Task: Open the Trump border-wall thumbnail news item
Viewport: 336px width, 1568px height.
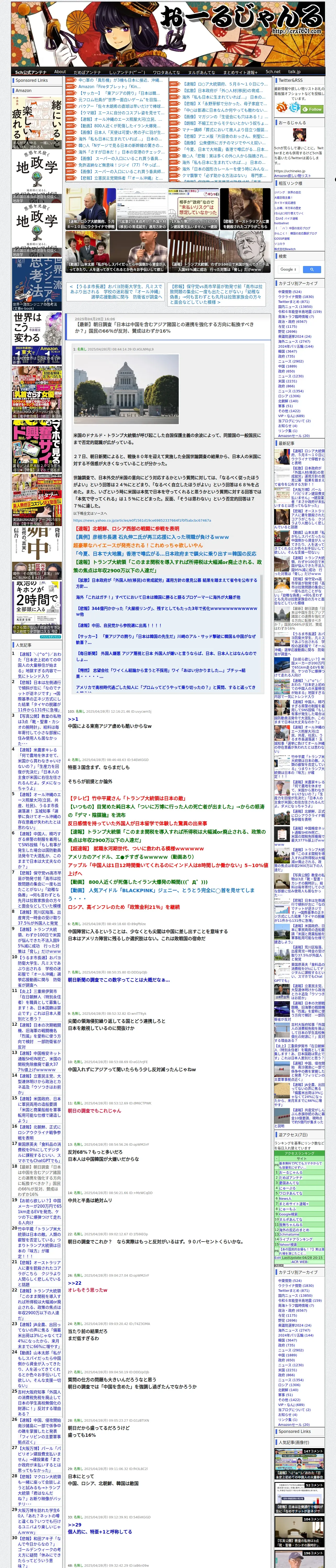Action: coord(220,251)
